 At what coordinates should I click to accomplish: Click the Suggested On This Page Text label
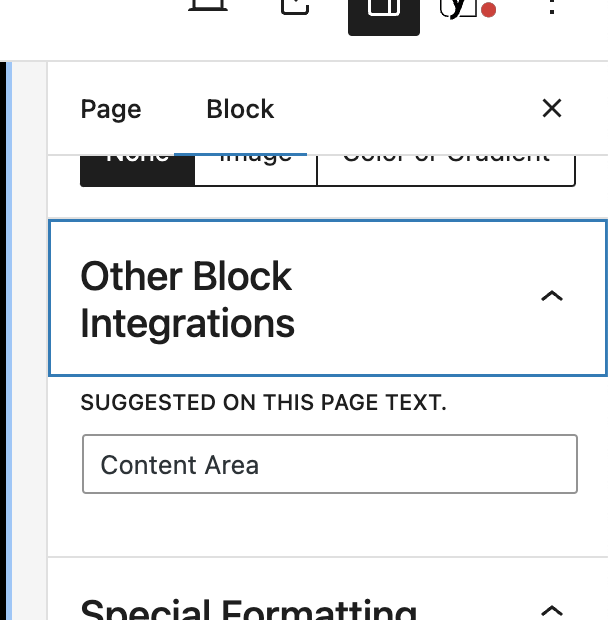coord(264,403)
